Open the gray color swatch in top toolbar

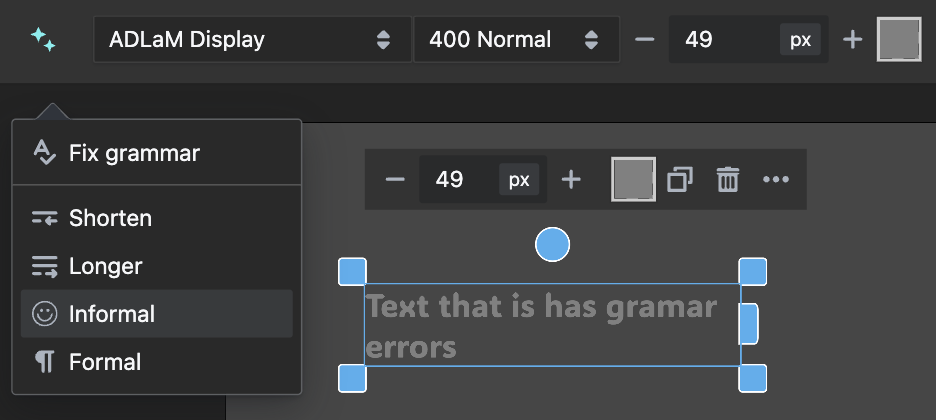pyautogui.click(x=899, y=39)
